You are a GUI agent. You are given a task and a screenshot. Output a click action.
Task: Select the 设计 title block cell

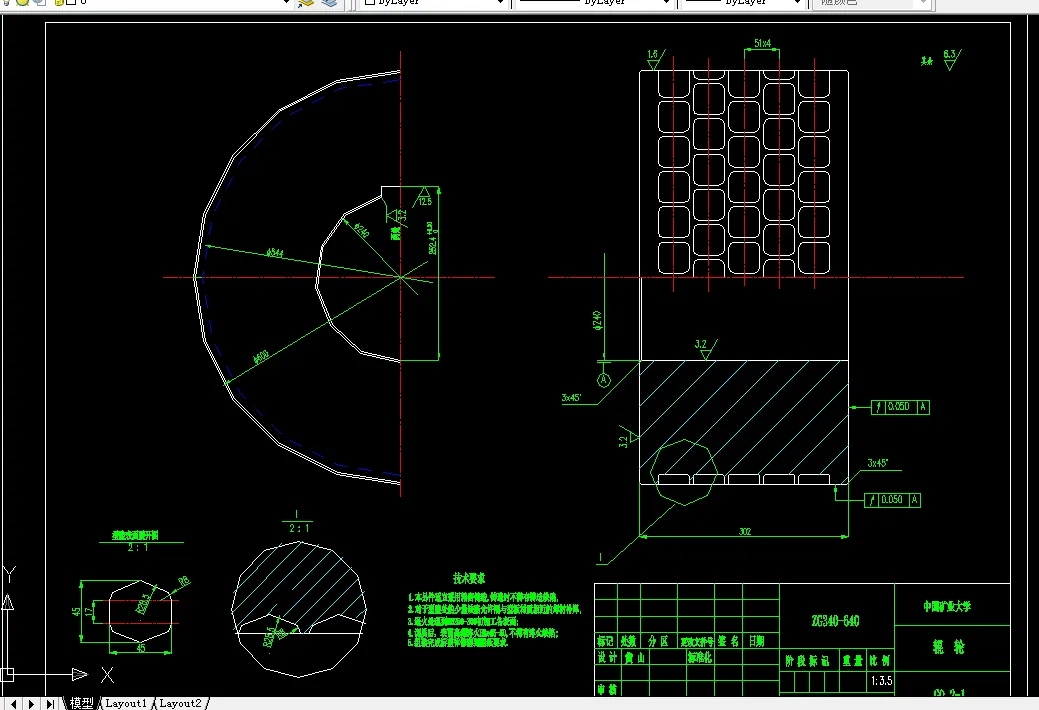point(607,657)
